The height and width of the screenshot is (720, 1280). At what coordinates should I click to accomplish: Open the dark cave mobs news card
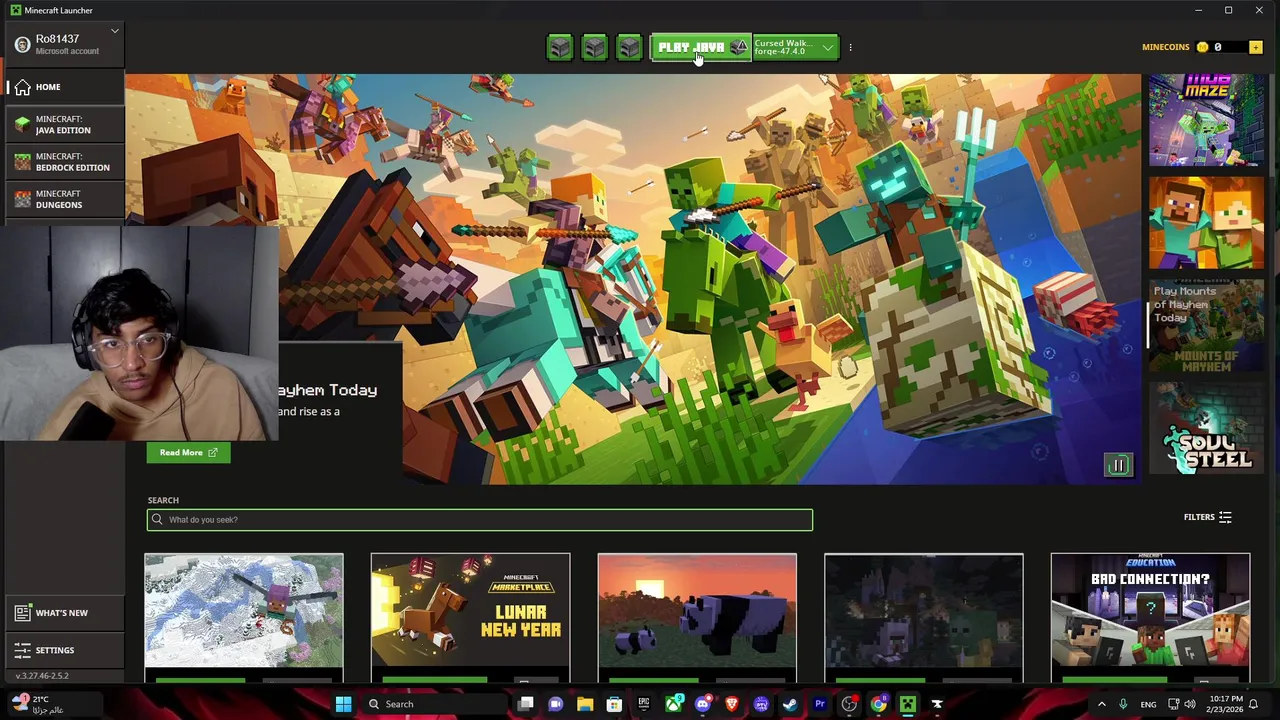pyautogui.click(x=924, y=618)
